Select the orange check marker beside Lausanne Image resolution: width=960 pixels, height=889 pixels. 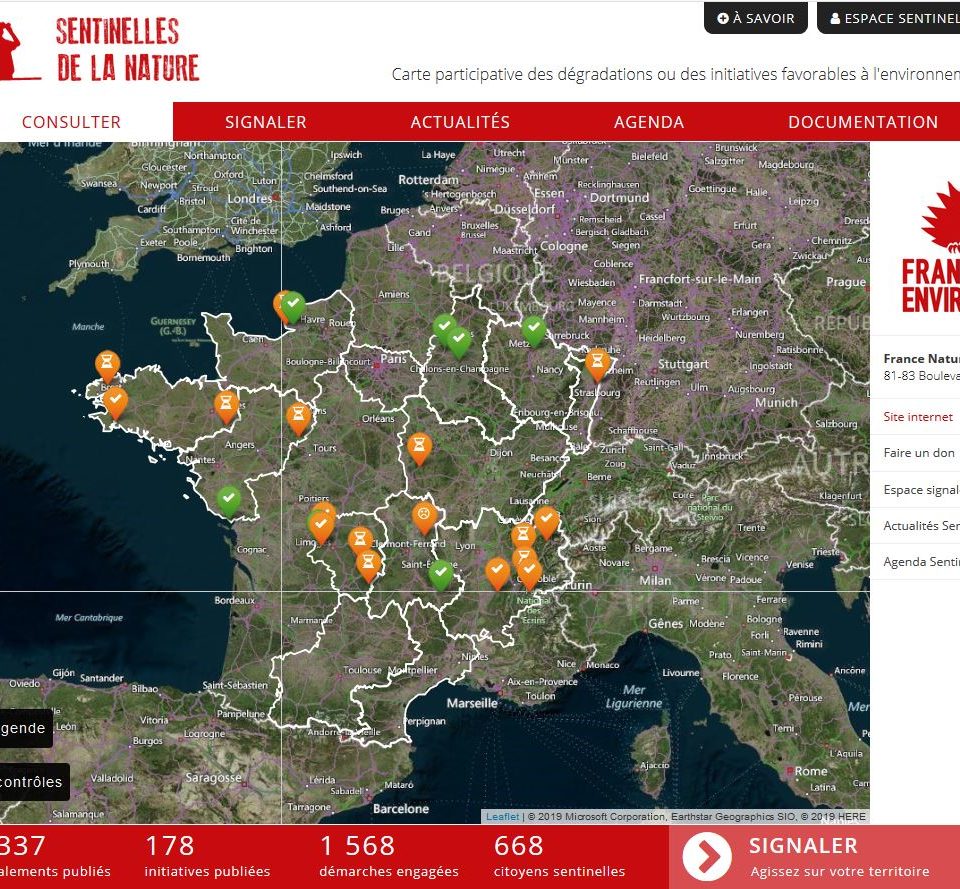546,521
